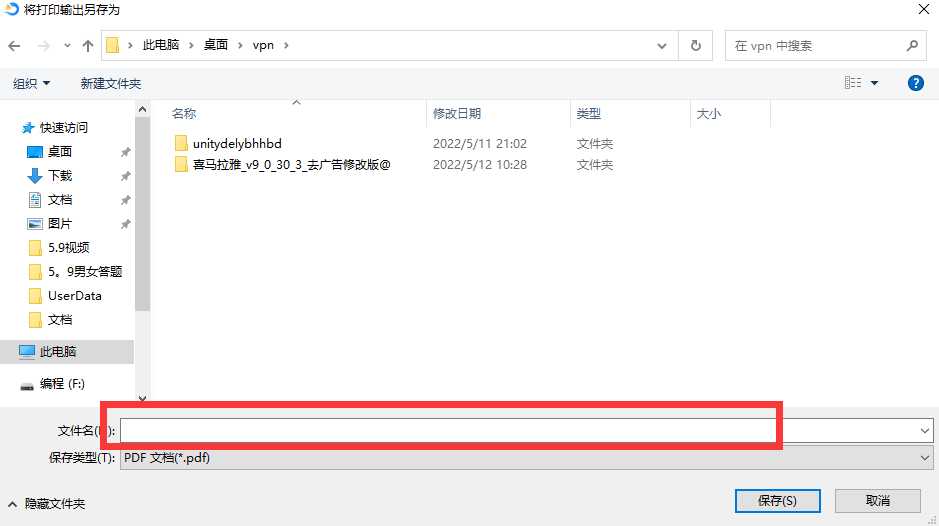Open the 文件名 dropdown arrow
The height and width of the screenshot is (526, 939).
(925, 431)
